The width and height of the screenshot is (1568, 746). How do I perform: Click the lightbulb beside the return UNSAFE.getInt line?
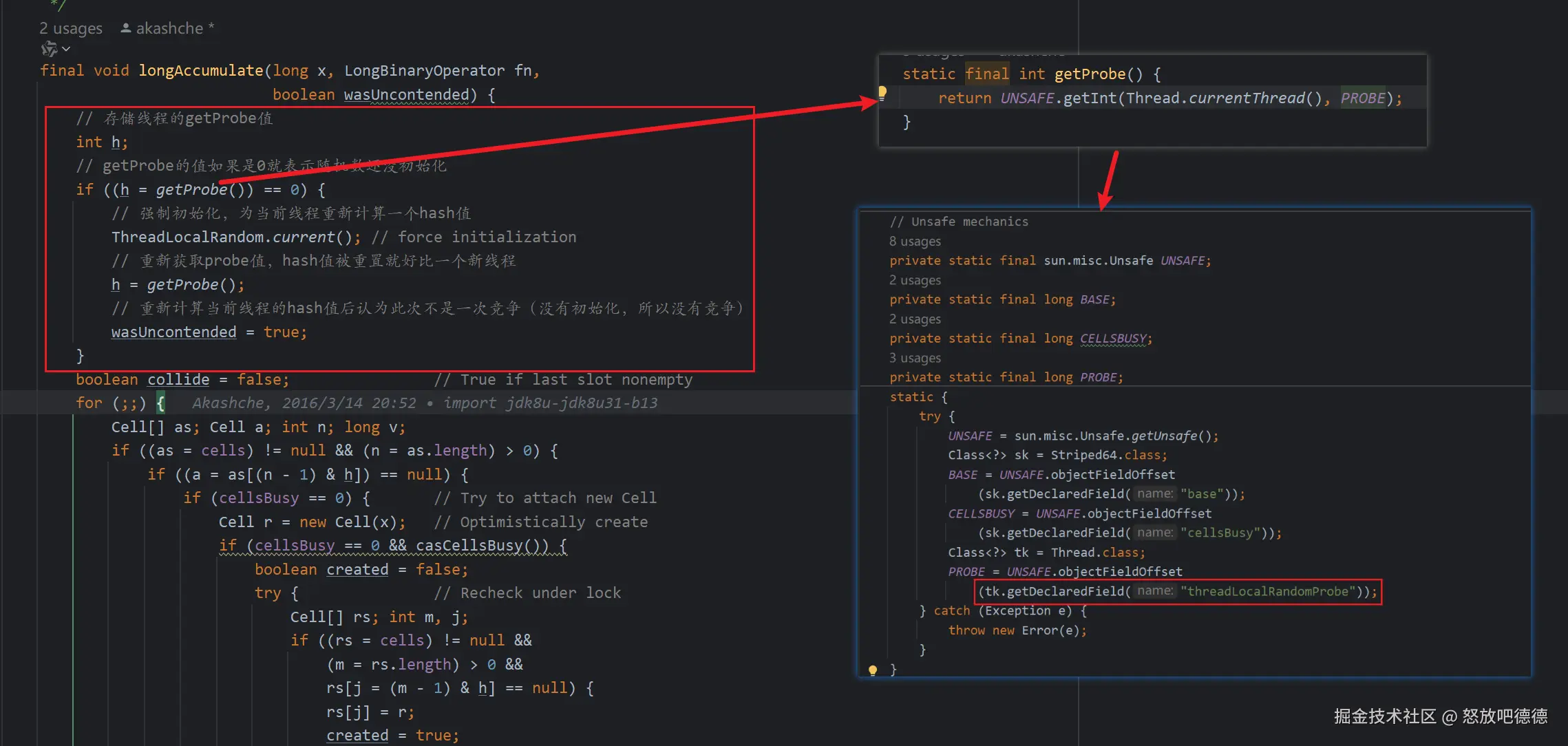(x=882, y=92)
